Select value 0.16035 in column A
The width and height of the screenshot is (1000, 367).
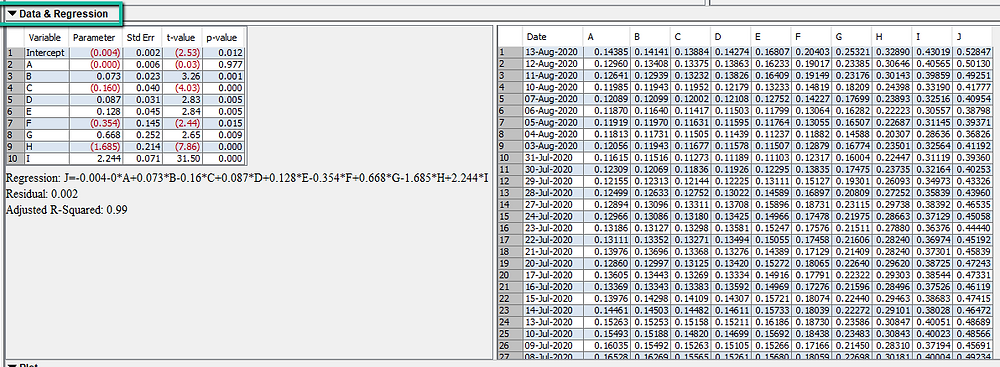pyautogui.click(x=606, y=347)
